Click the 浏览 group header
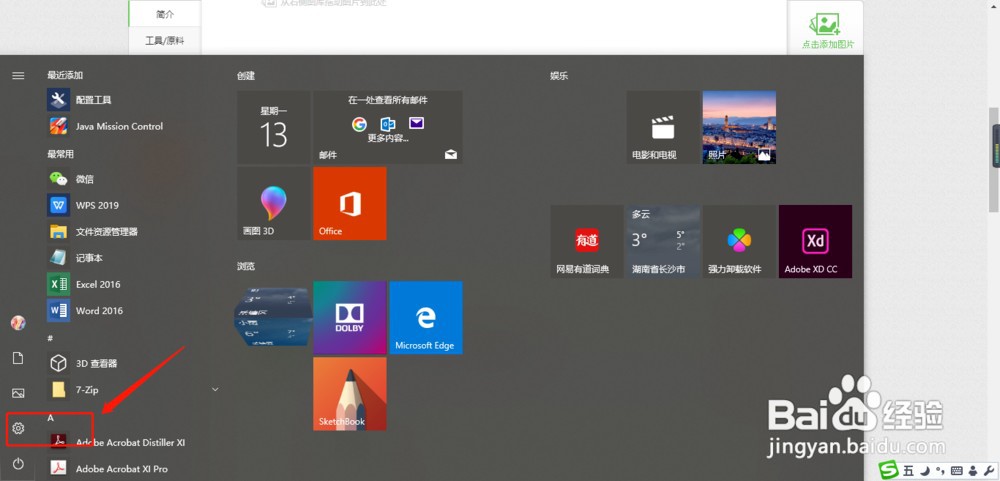 [246, 266]
